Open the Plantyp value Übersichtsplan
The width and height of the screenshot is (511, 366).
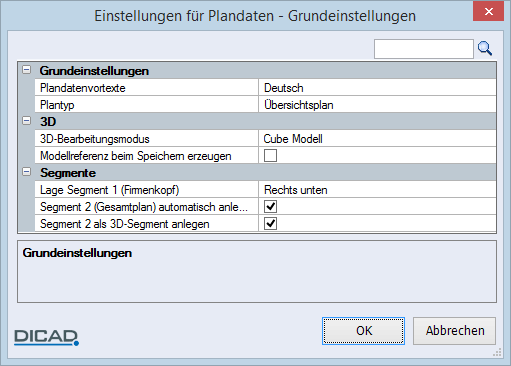point(377,105)
